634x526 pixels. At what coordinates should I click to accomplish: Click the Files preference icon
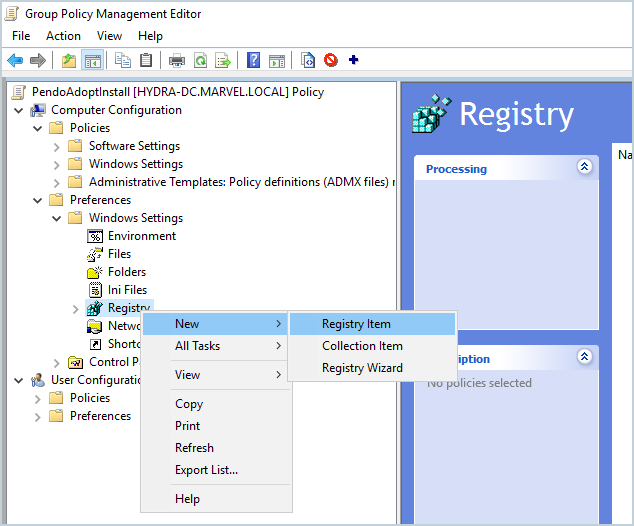coord(95,254)
